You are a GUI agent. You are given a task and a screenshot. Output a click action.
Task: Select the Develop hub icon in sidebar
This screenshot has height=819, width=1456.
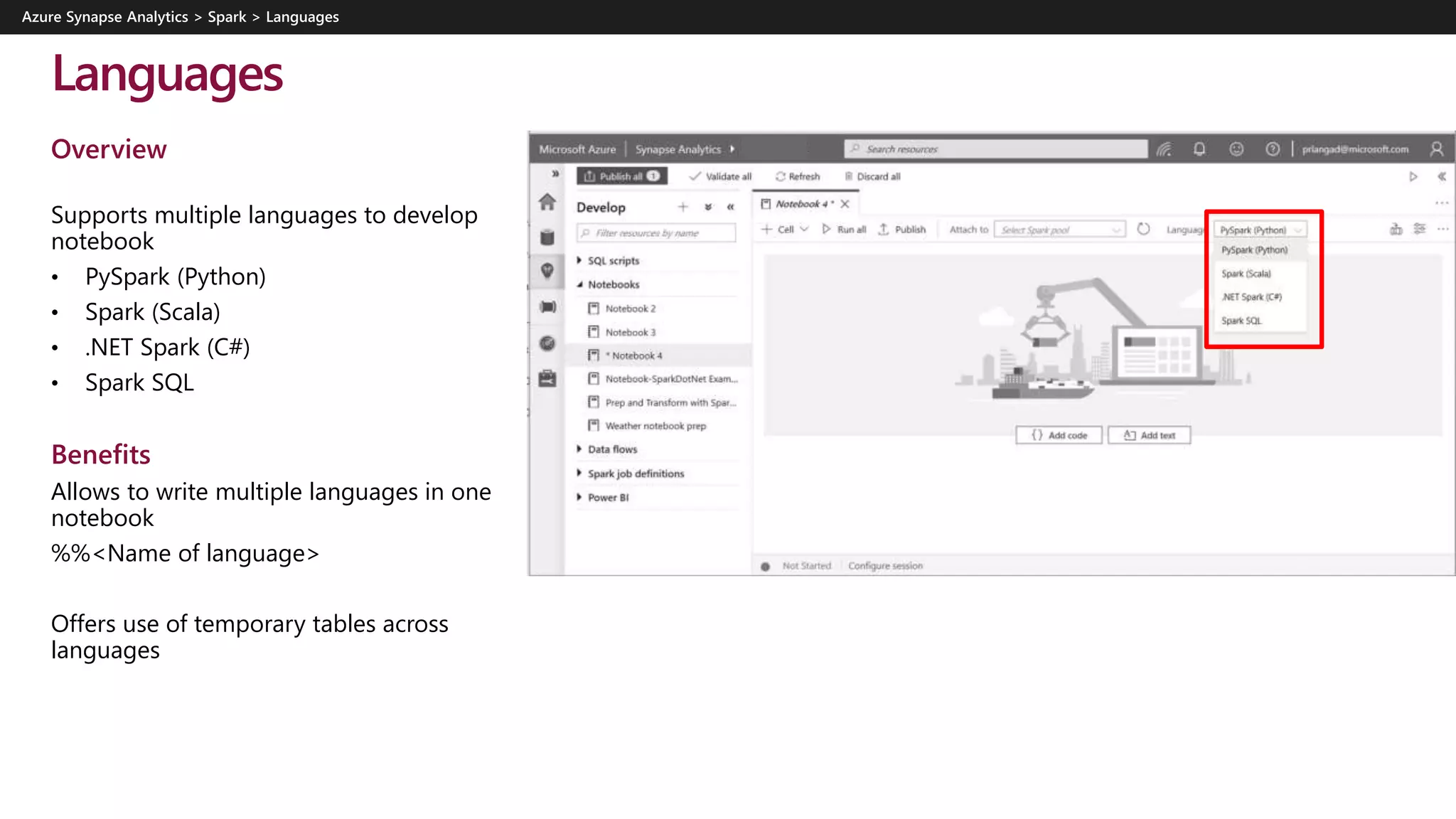coord(547,271)
